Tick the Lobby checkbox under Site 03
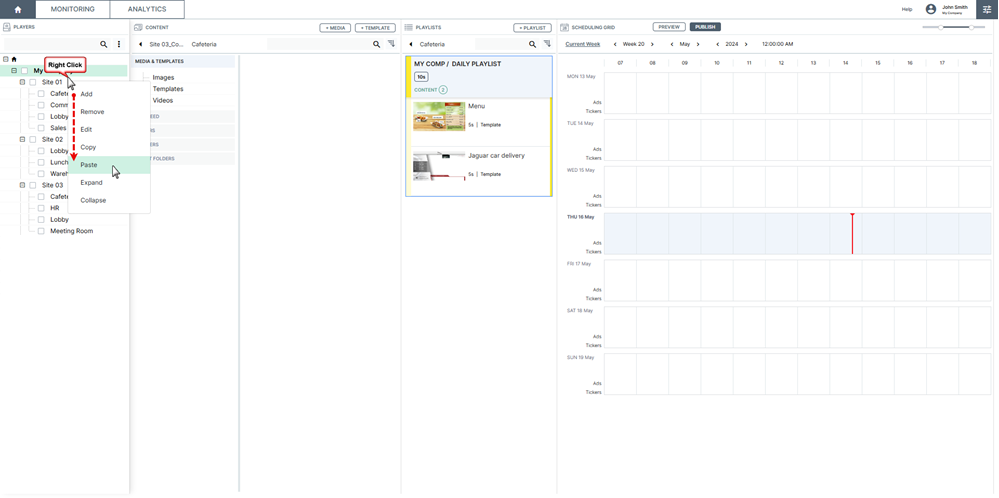Screen dimensions: 999x498 tap(41, 220)
